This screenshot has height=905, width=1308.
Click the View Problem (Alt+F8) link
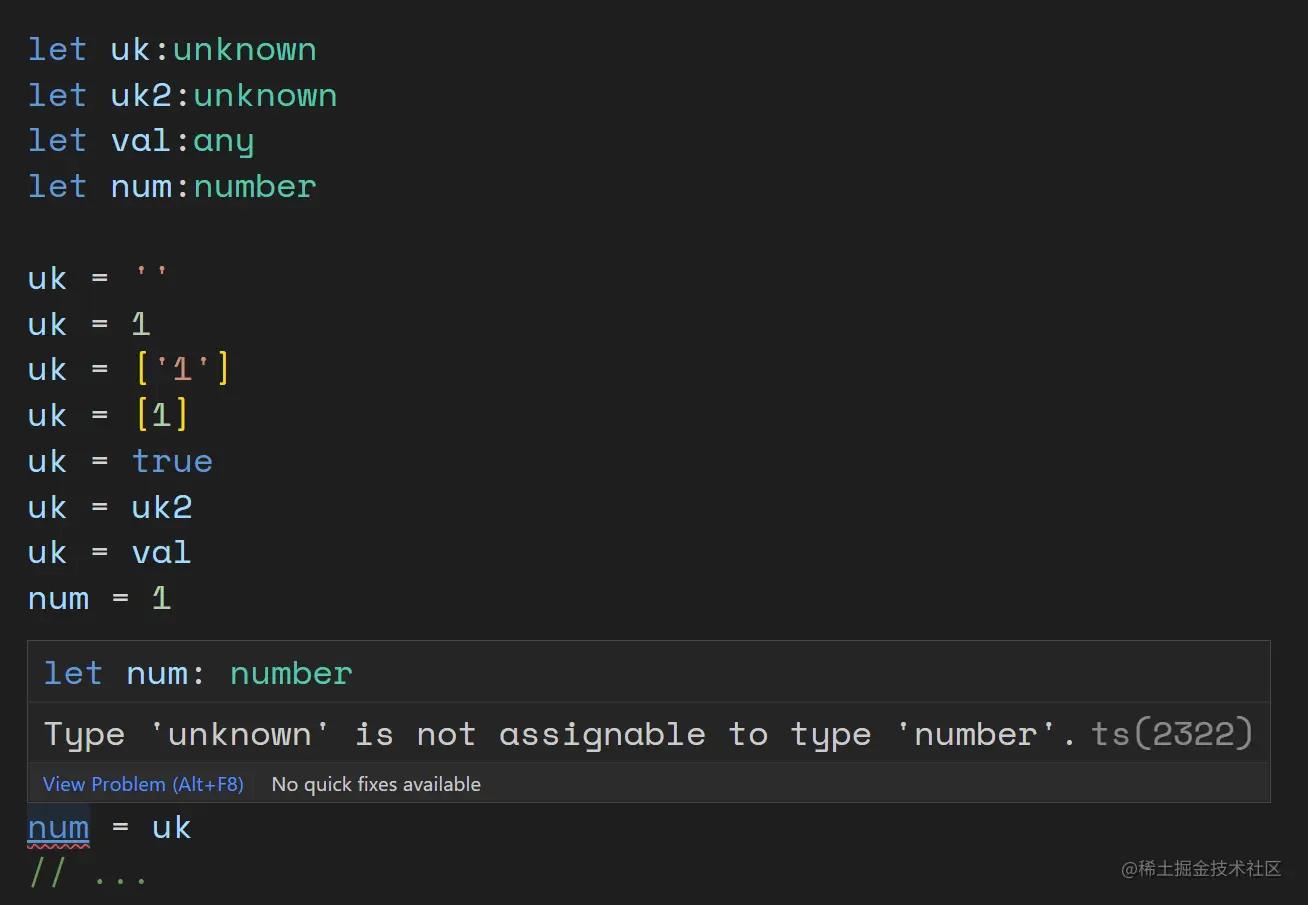point(143,784)
